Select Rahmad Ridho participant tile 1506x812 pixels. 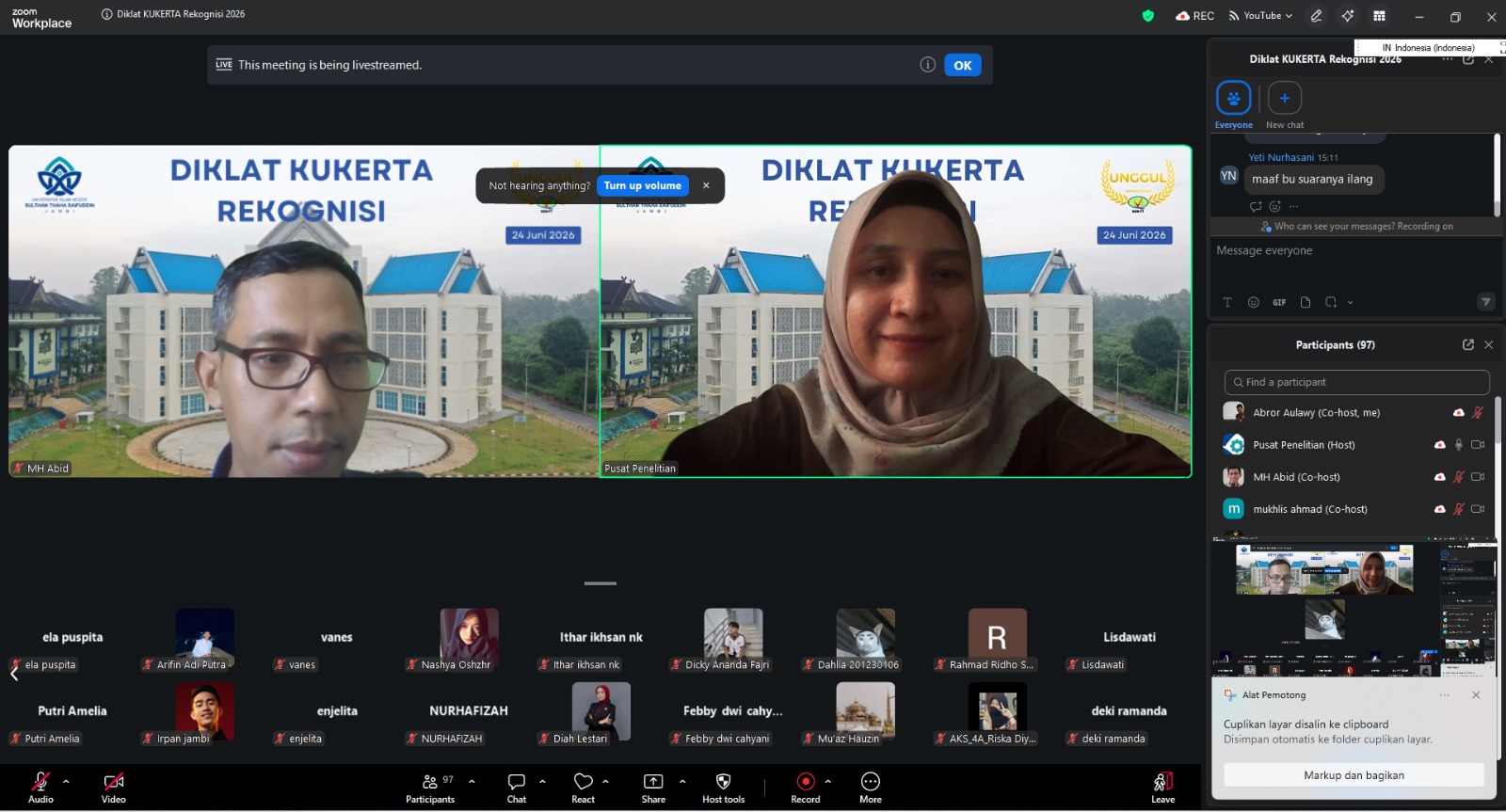(997, 640)
